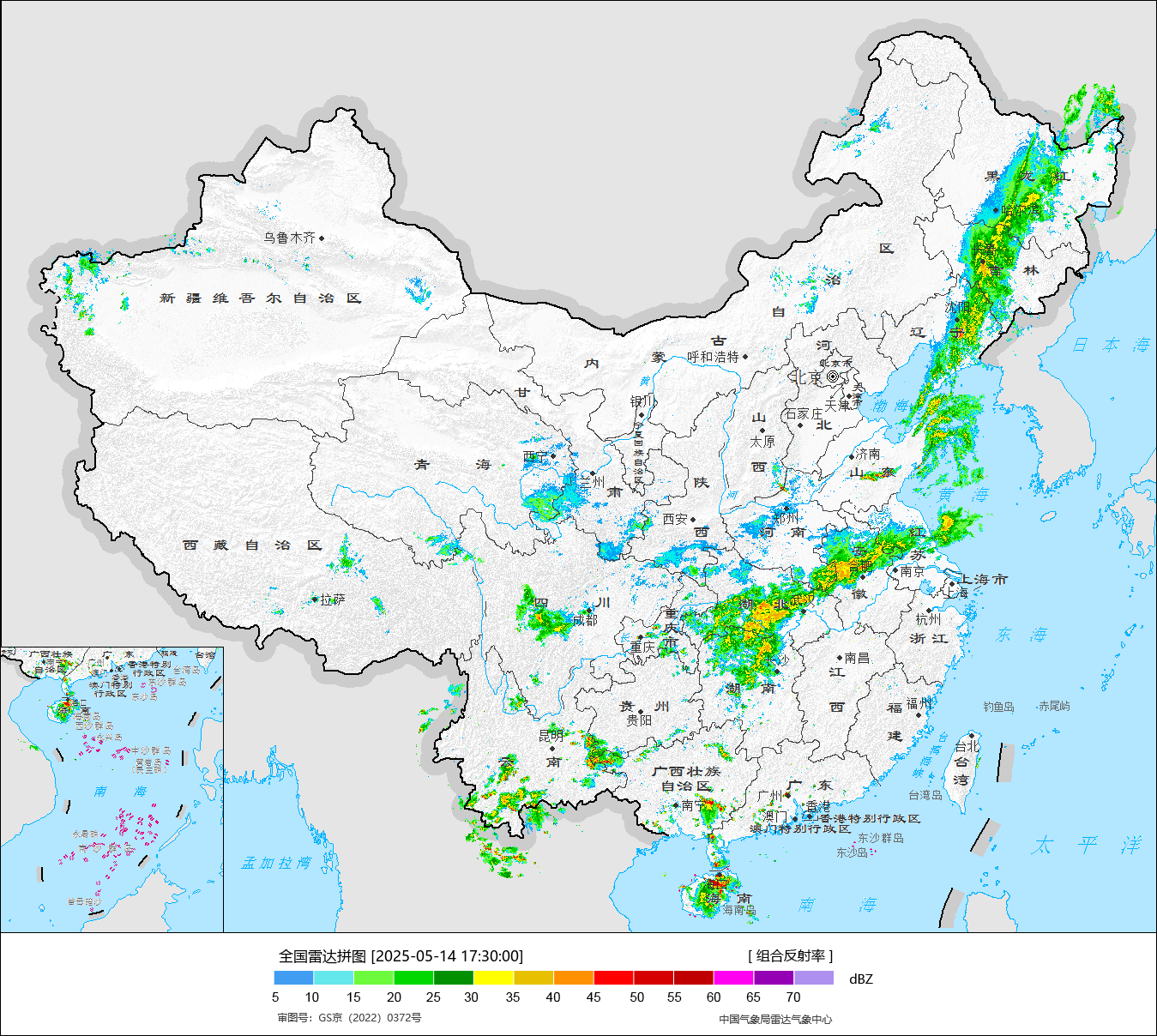
Task: Click the Lhasa city dot marker
Action: [315, 599]
